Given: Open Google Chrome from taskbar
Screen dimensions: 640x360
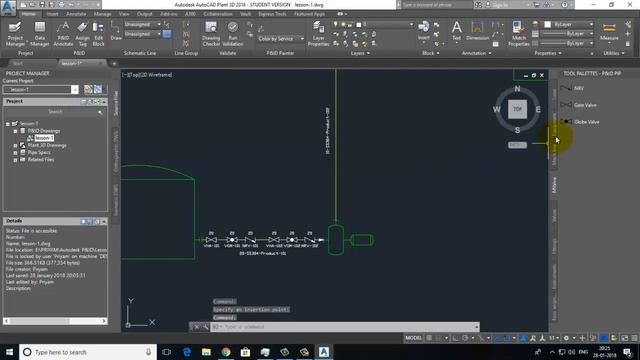Looking at the screenshot, I should point(226,352).
